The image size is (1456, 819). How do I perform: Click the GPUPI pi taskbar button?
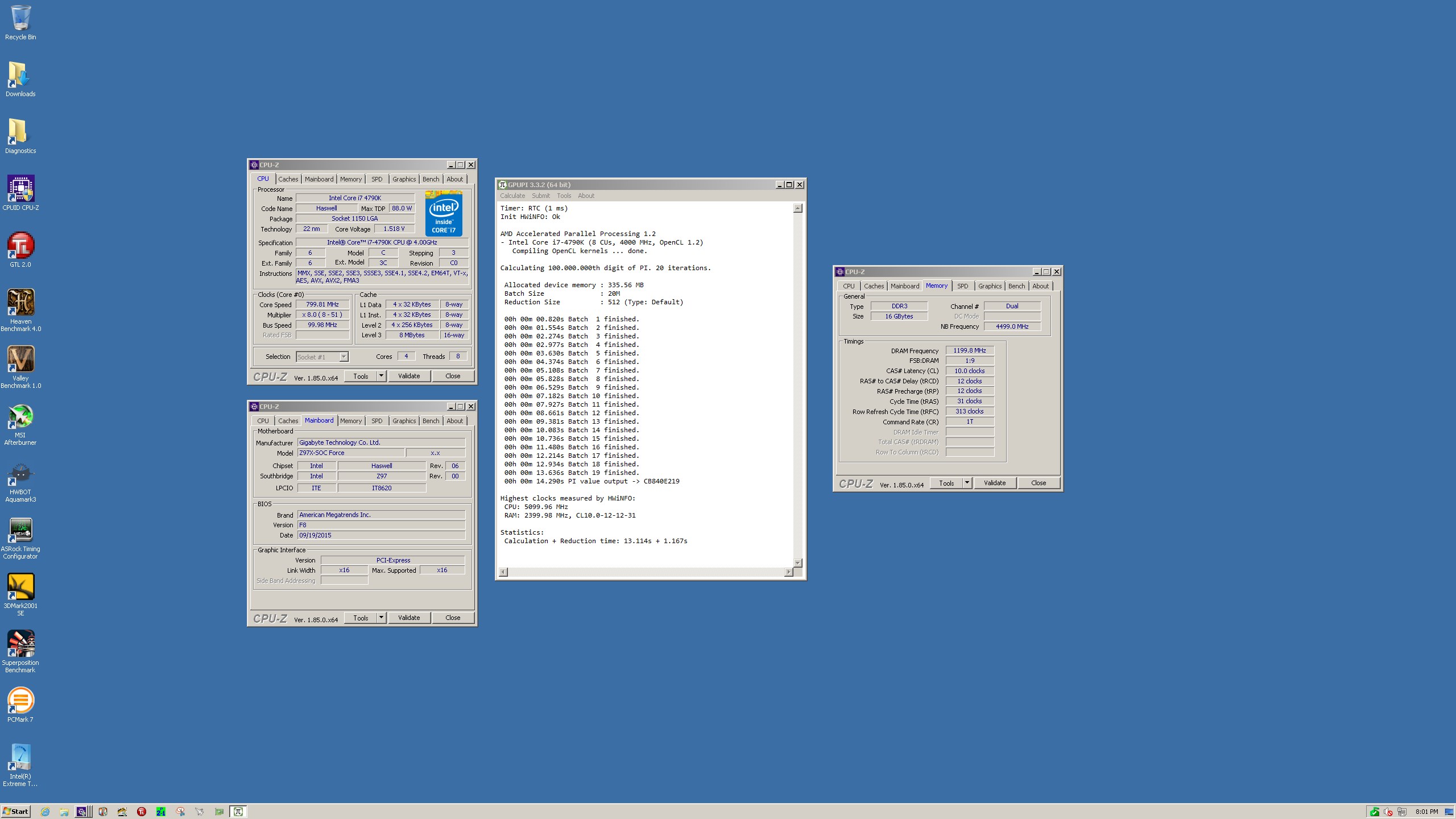(x=238, y=812)
